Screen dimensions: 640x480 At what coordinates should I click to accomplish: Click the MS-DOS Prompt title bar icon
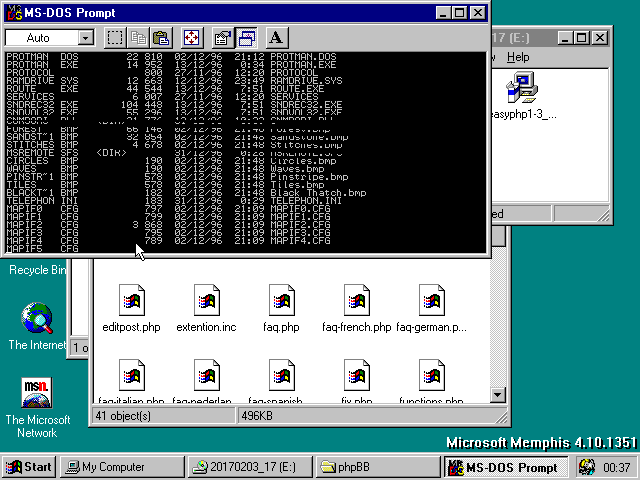tap(15, 13)
